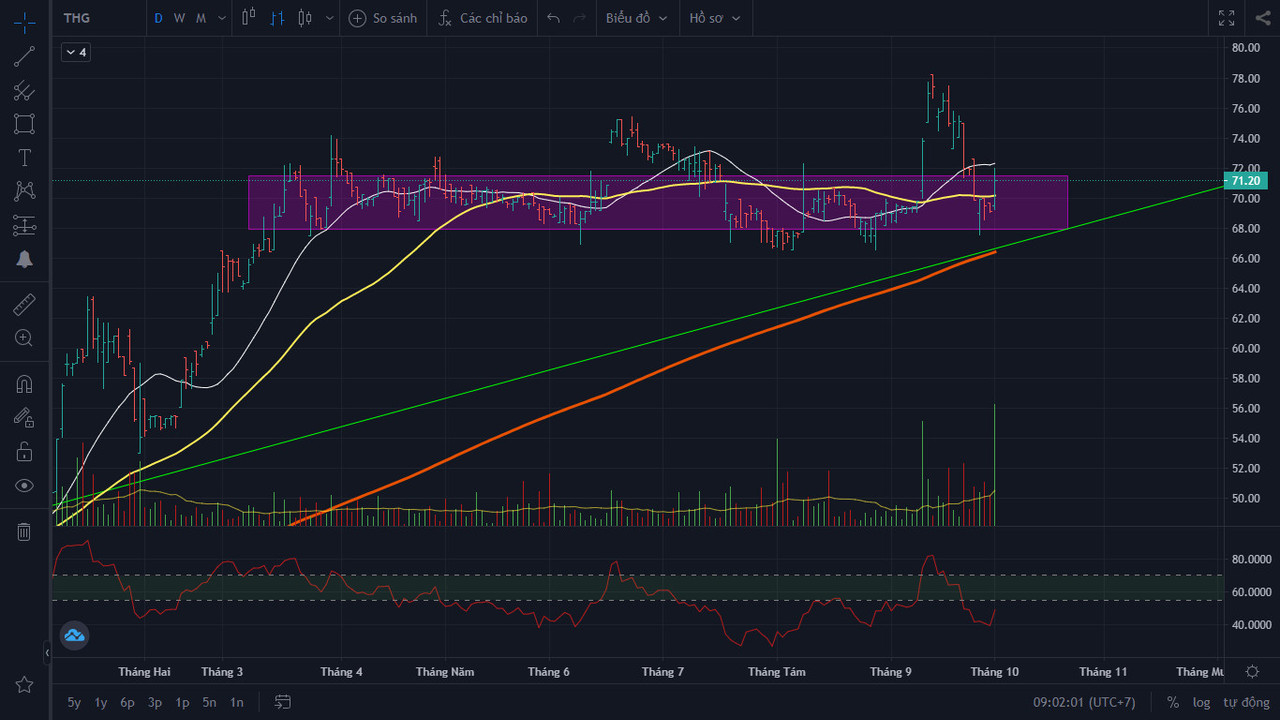The width and height of the screenshot is (1280, 720).
Task: Expand the indicator legend showing 4
Action: click(76, 52)
